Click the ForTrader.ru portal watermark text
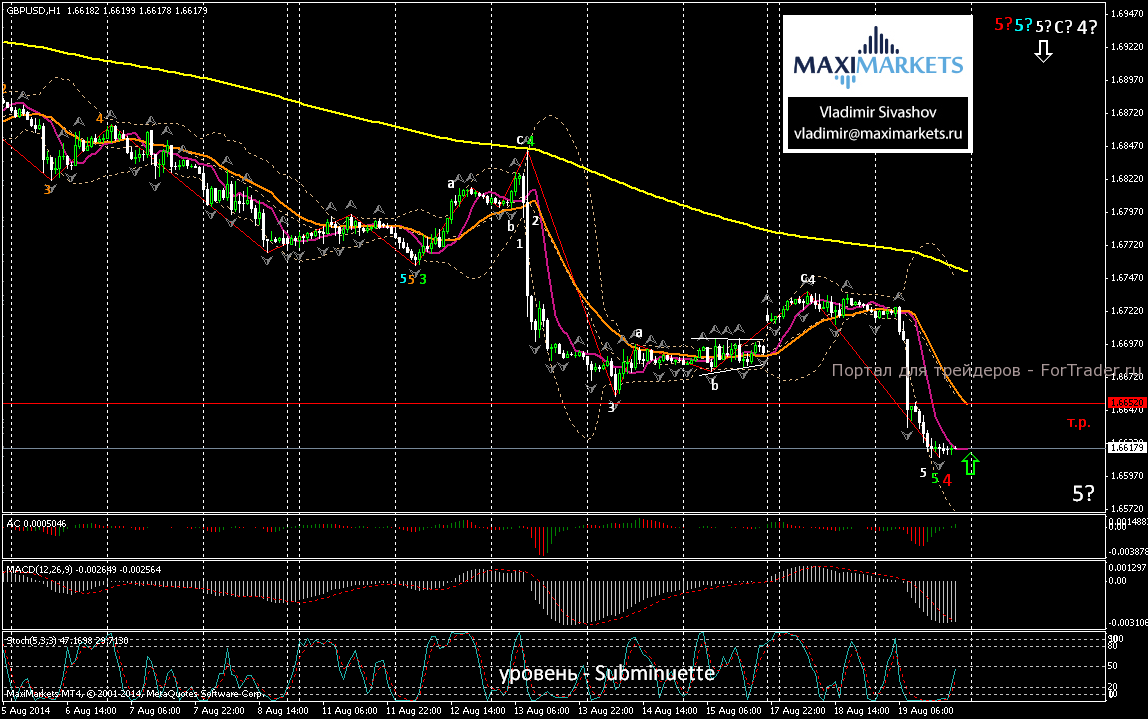The height and width of the screenshot is (719, 1148). click(x=985, y=372)
